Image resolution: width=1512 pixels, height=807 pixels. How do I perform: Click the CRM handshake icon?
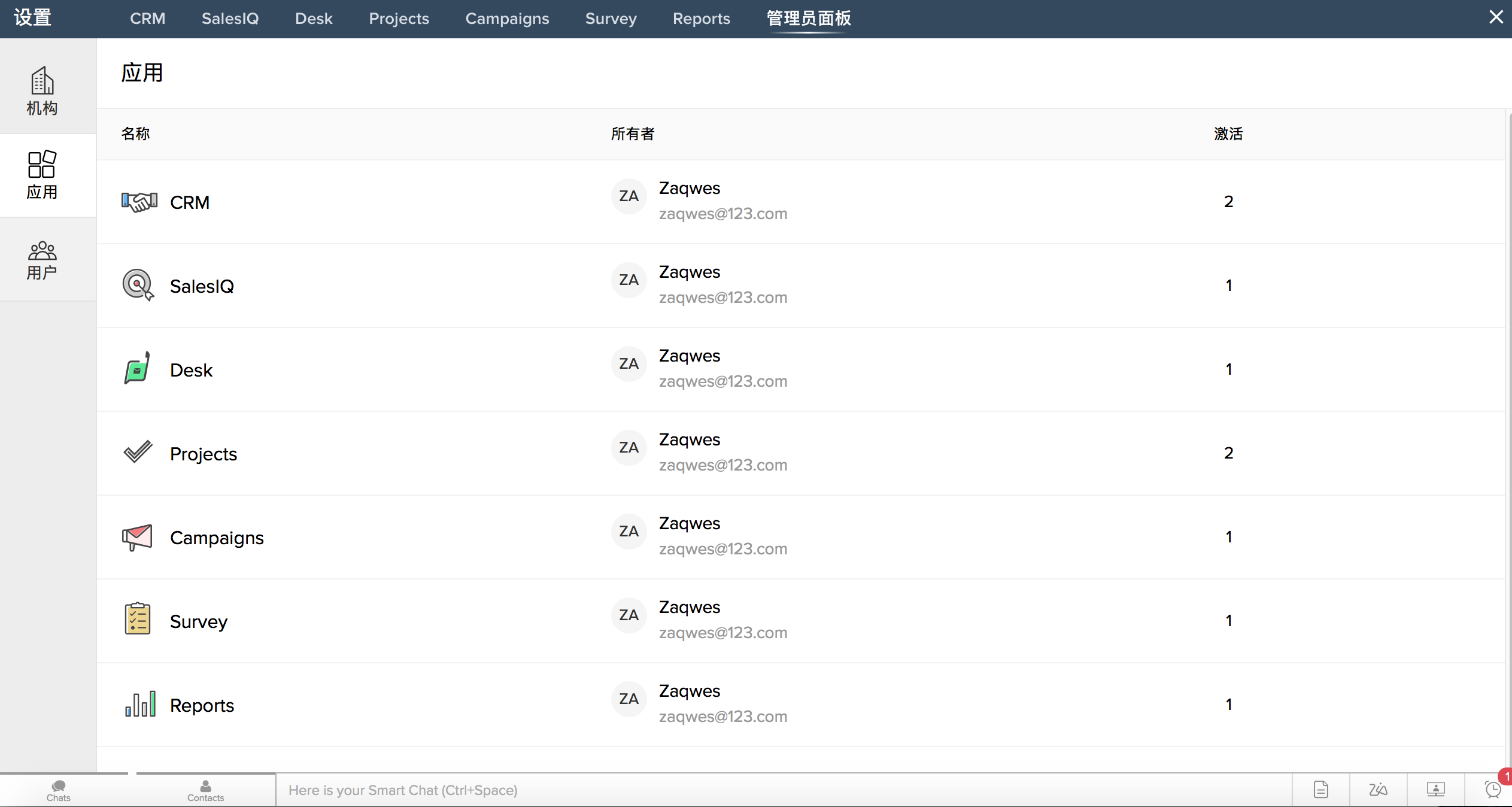(x=139, y=202)
